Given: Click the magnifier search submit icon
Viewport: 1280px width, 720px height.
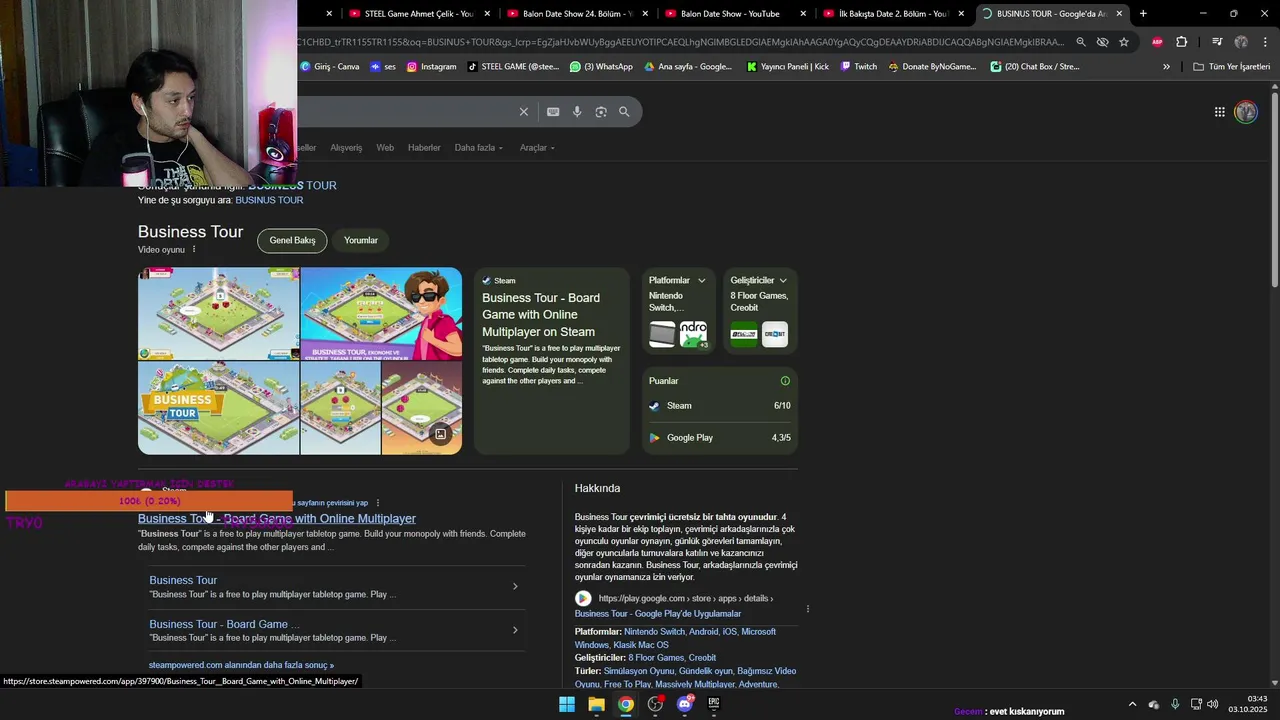Looking at the screenshot, I should pos(624,112).
